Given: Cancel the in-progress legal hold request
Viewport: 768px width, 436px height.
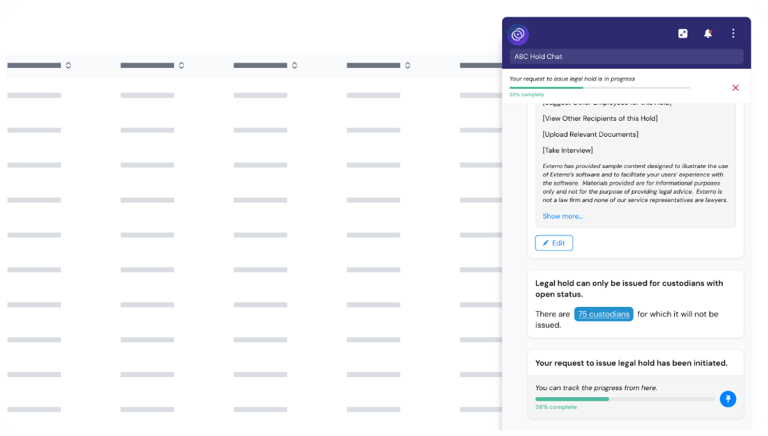Looking at the screenshot, I should point(735,88).
